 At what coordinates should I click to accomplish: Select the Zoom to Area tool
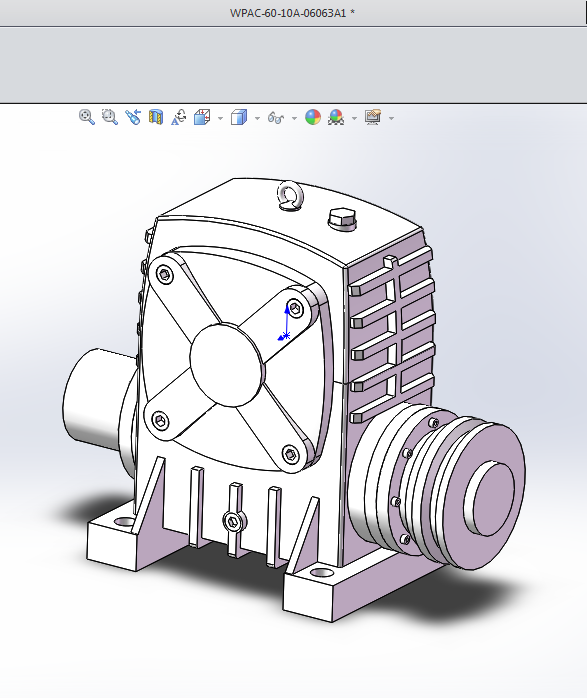[109, 117]
